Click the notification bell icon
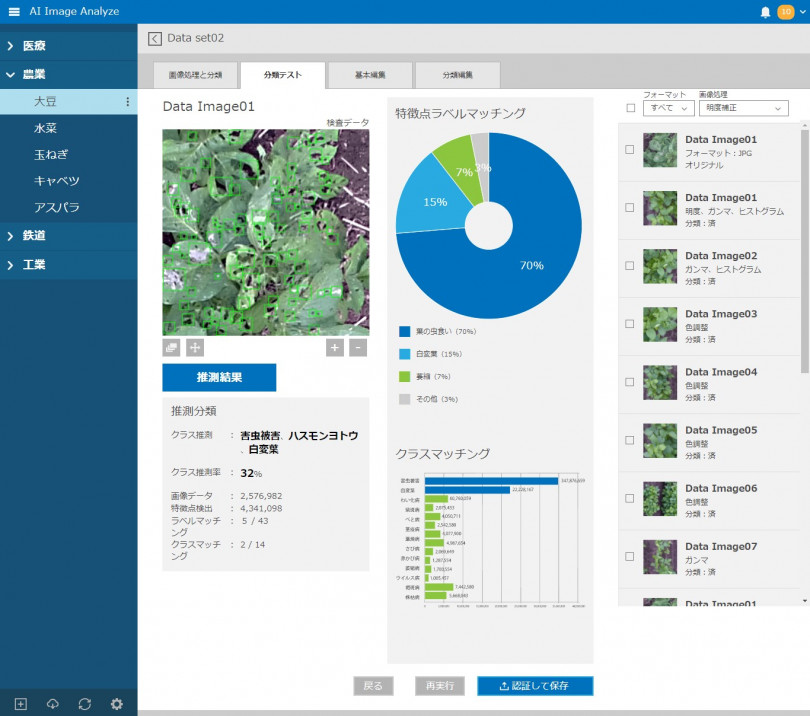Screen dimensions: 810x716 [x=765, y=12]
